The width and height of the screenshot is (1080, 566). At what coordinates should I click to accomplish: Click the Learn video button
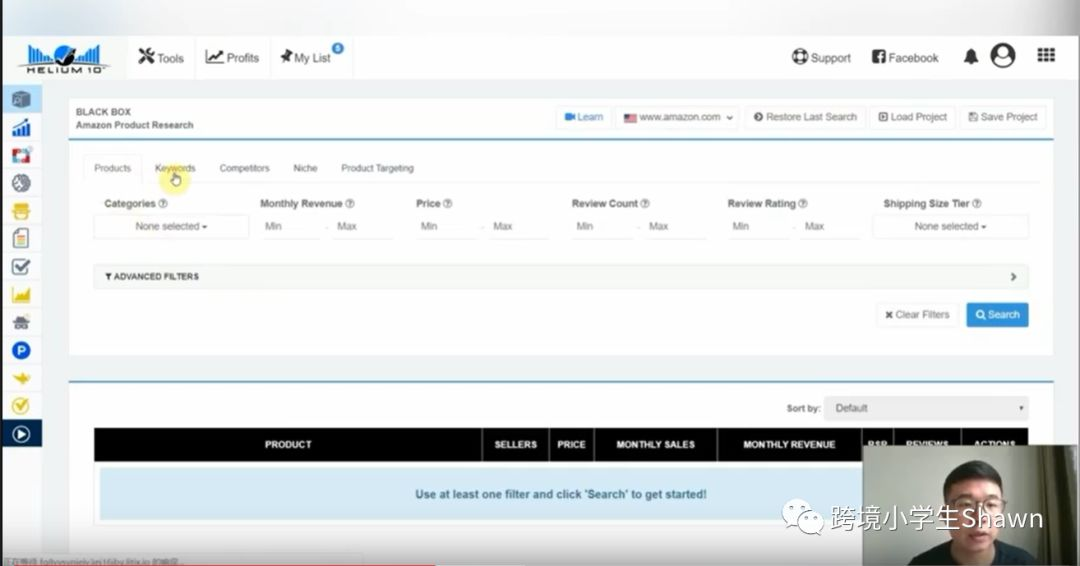point(583,117)
